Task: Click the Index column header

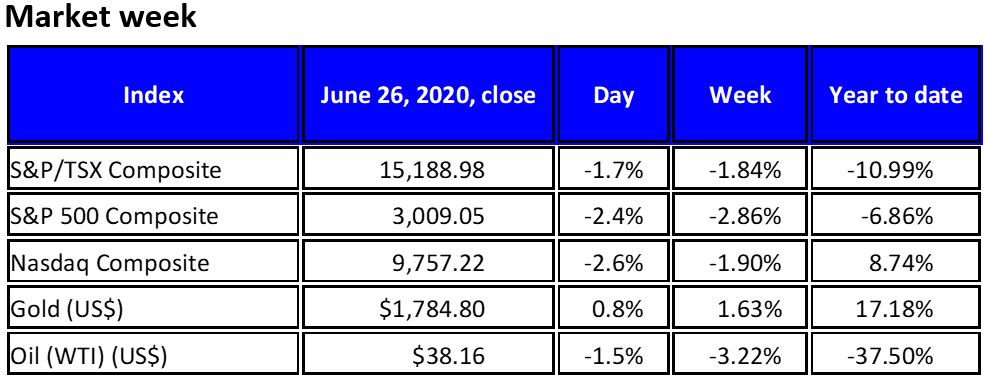Action: click(x=153, y=95)
